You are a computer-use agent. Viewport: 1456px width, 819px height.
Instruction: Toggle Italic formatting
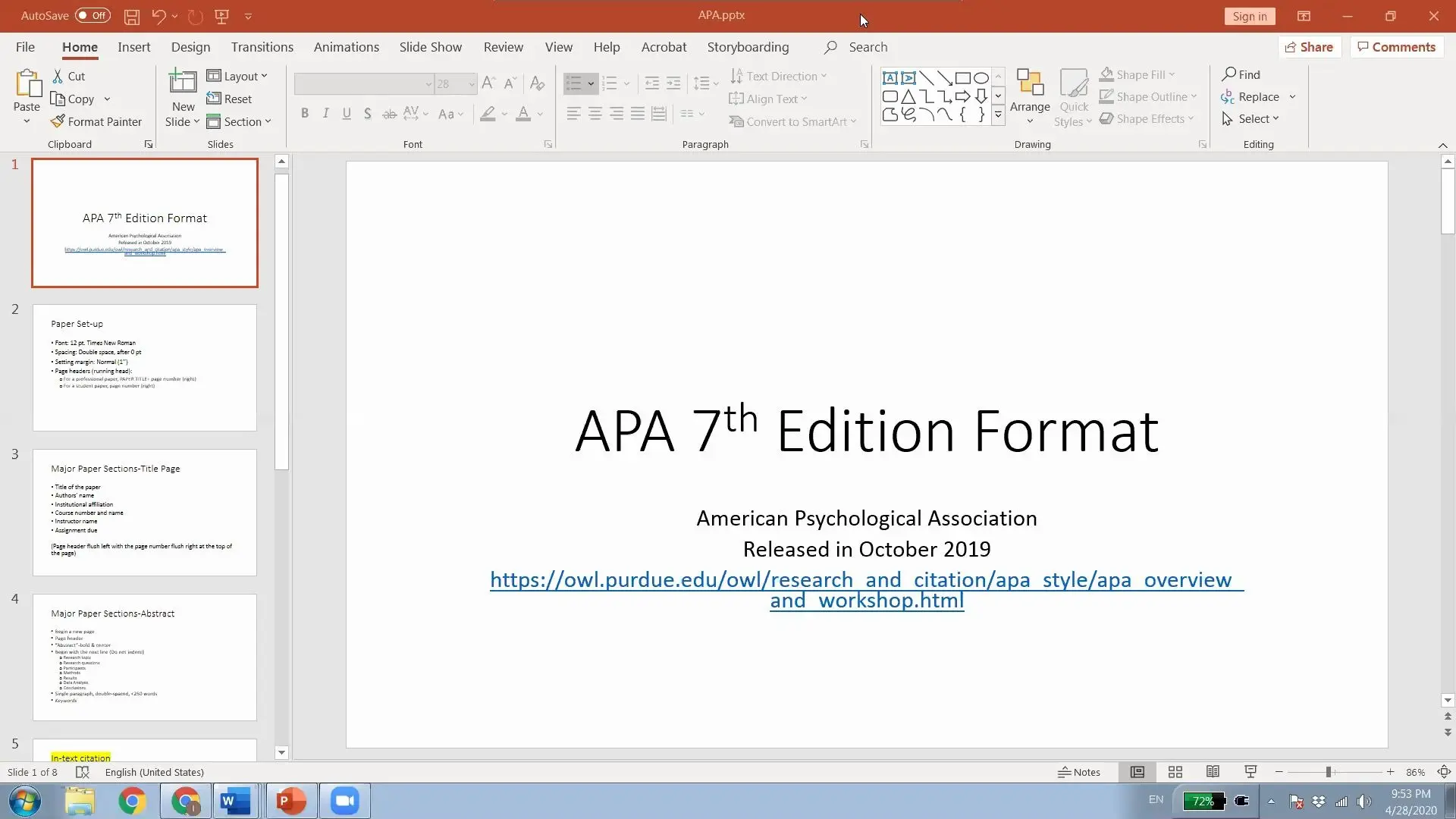[325, 114]
